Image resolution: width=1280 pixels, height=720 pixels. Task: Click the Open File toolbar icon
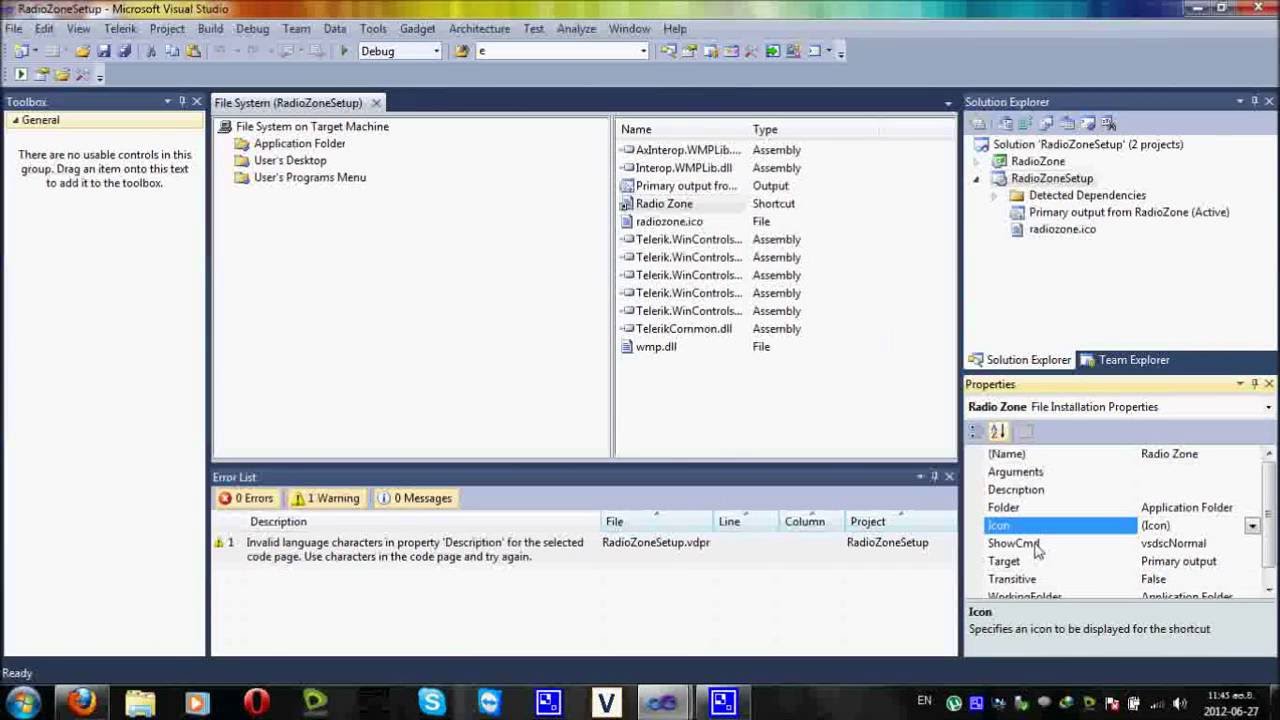(82, 51)
